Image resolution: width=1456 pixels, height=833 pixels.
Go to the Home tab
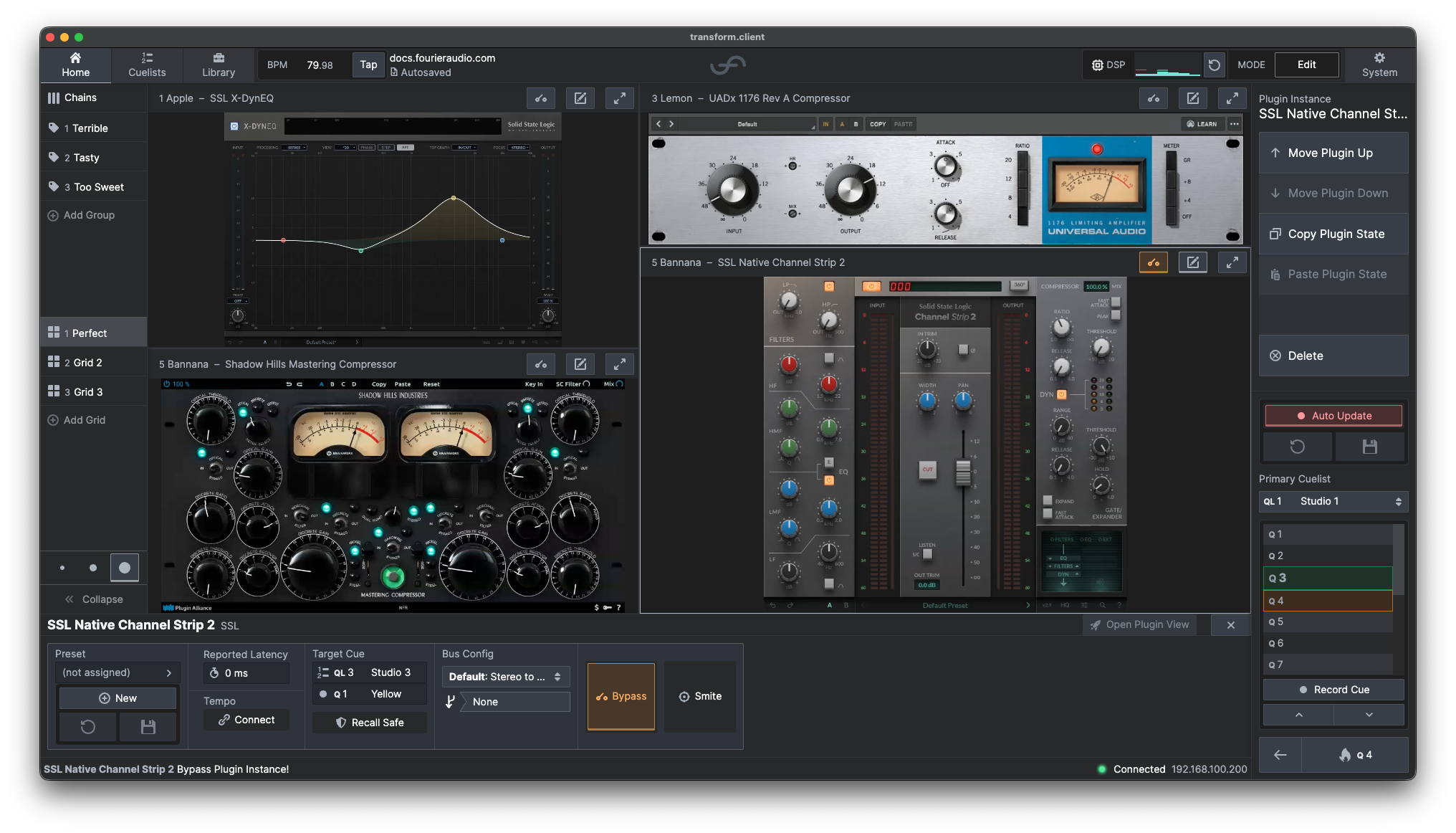point(75,65)
